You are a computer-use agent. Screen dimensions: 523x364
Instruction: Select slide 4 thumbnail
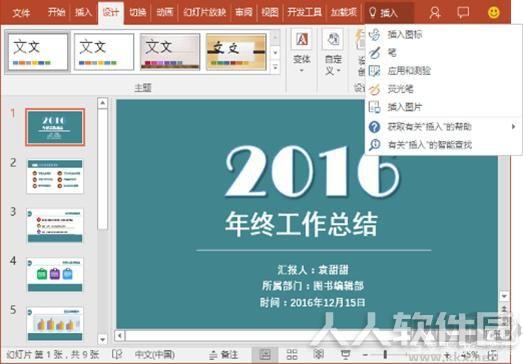(x=55, y=274)
